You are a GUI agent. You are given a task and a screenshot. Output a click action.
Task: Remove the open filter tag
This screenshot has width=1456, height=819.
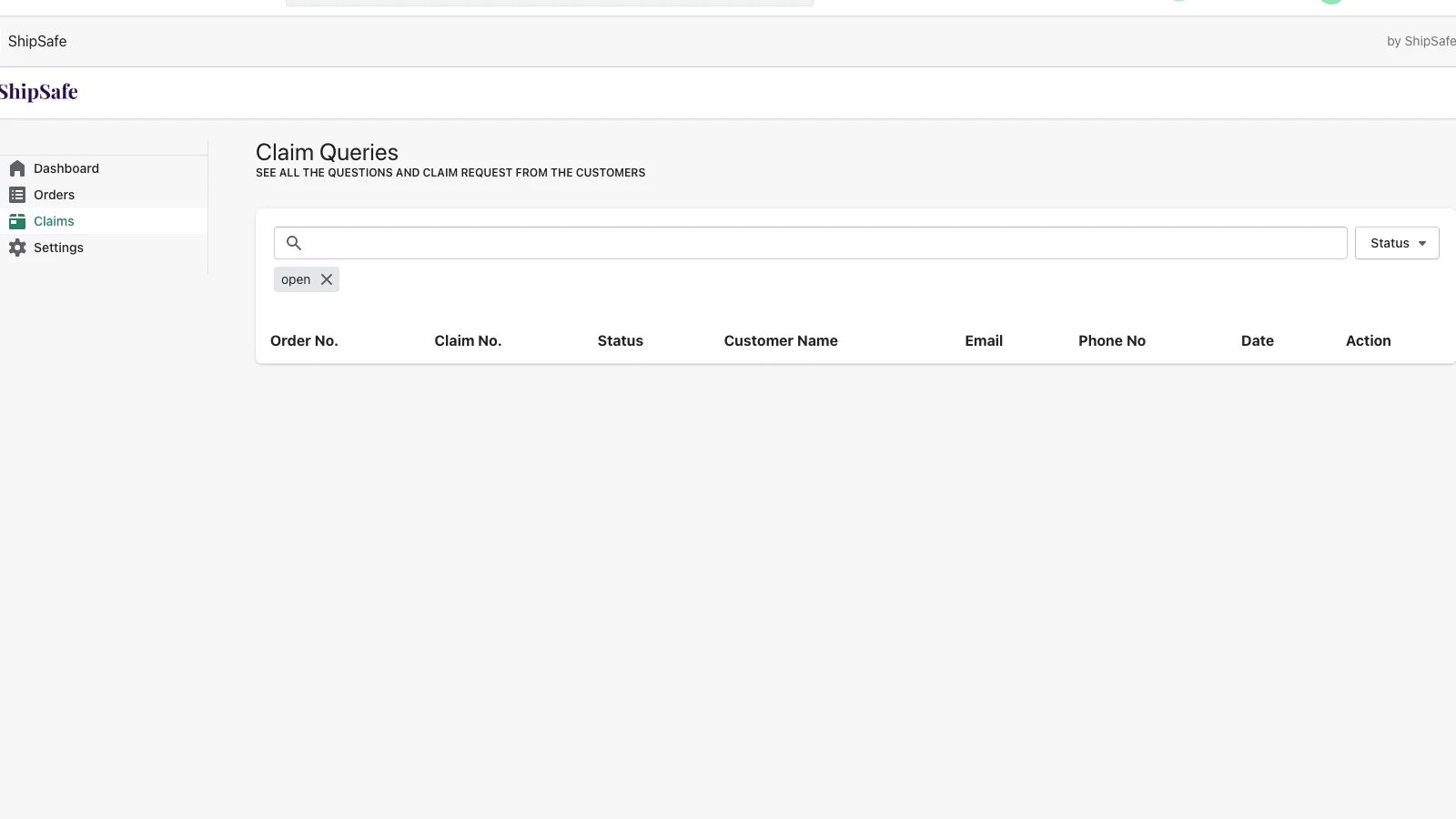pos(327,279)
